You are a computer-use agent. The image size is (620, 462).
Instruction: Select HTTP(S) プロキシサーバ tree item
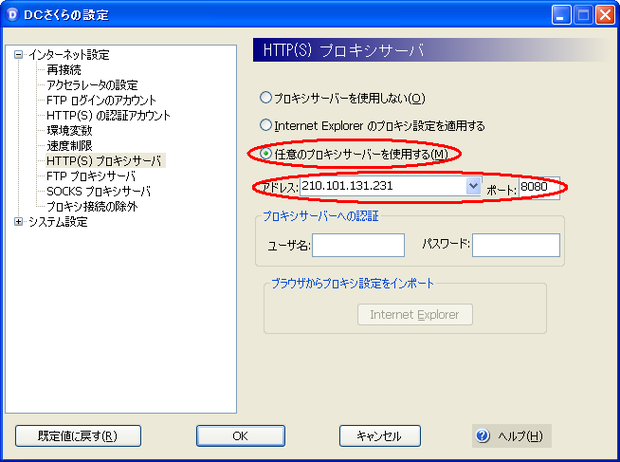[105, 161]
